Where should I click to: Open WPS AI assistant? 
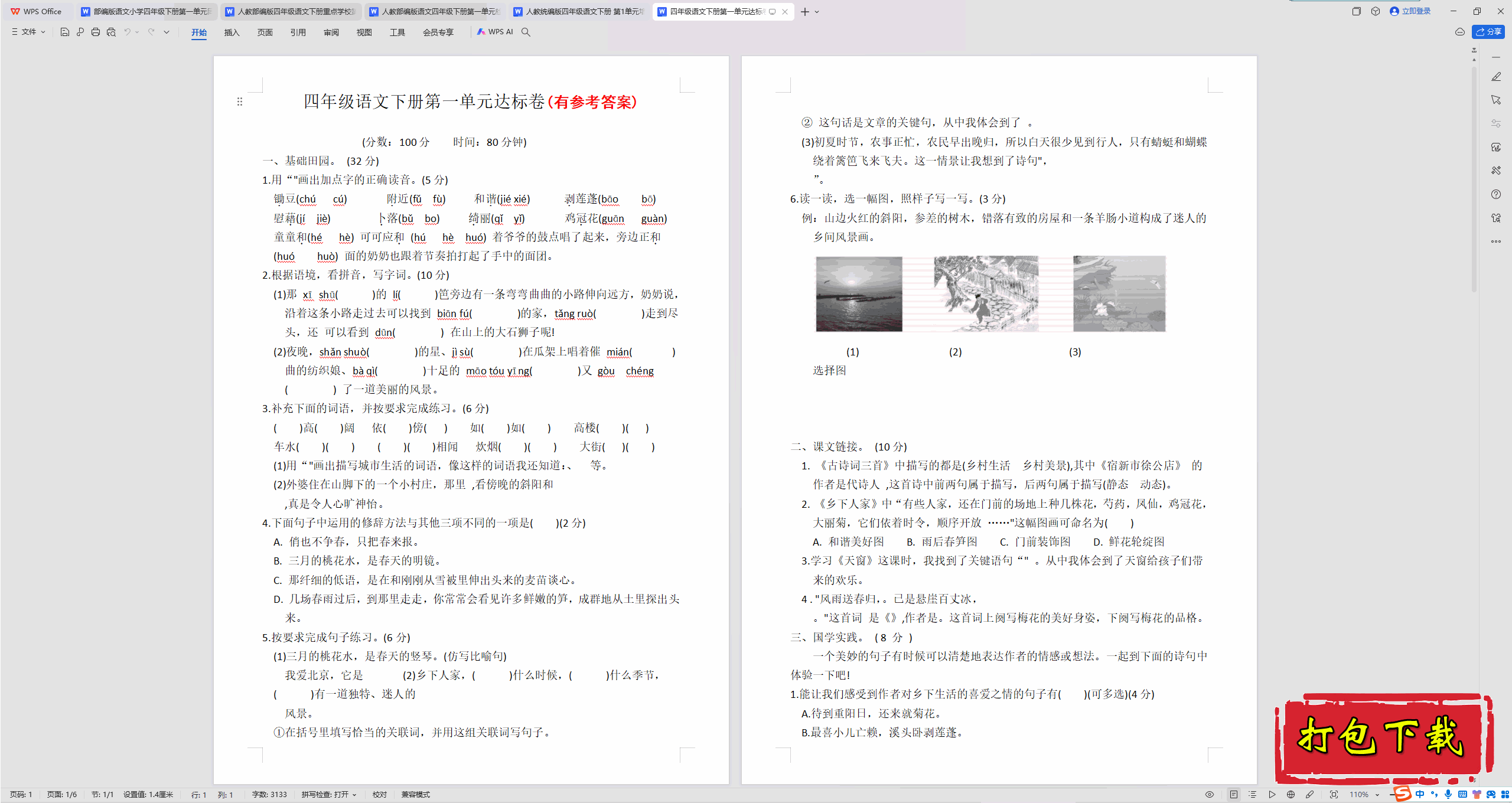(x=495, y=32)
